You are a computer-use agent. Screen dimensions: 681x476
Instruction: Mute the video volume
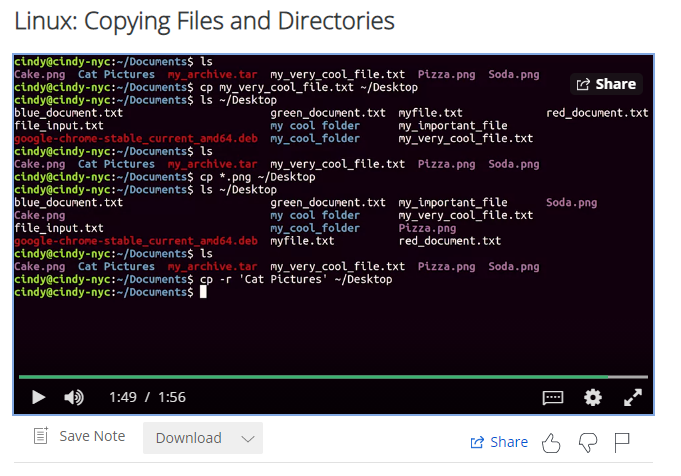74,397
